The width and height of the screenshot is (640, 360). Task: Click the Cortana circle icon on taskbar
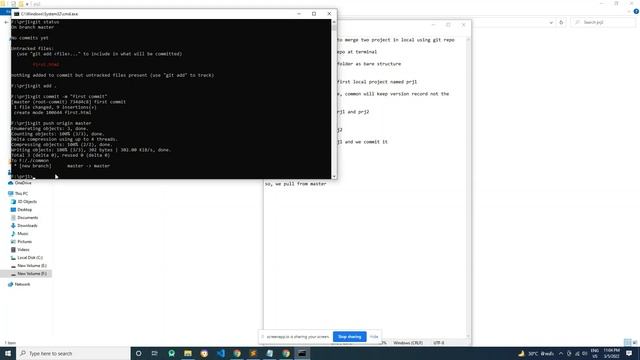(138, 353)
